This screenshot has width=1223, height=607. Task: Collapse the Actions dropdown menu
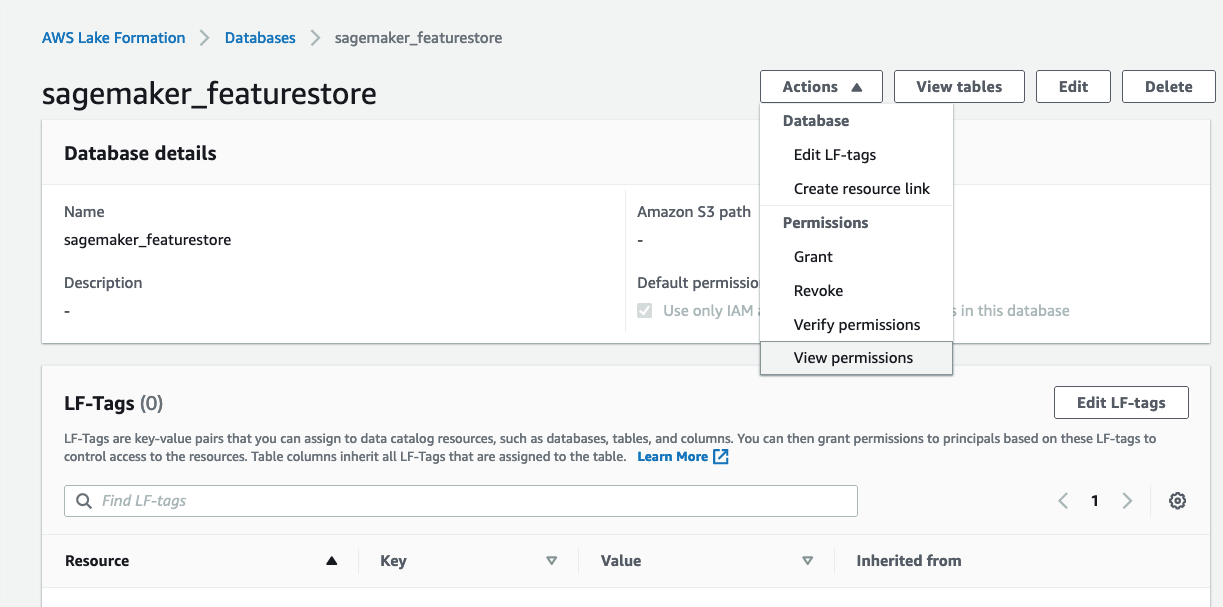(821, 87)
